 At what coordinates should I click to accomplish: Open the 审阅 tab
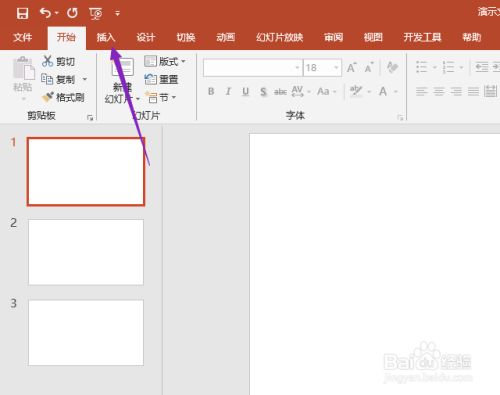[x=333, y=37]
